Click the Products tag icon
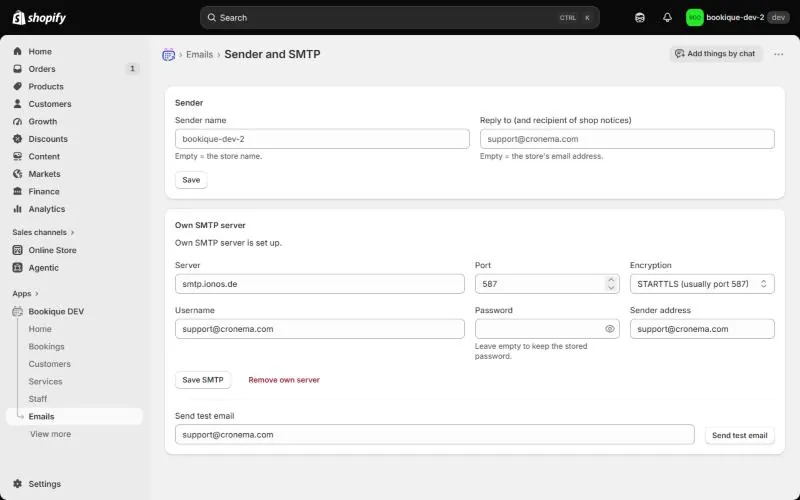The width and height of the screenshot is (800, 500). pyautogui.click(x=17, y=86)
